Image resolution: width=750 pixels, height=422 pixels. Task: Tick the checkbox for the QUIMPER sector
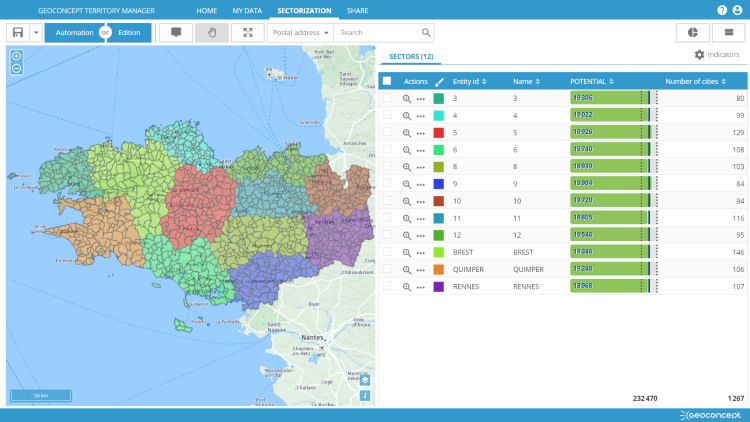pyautogui.click(x=387, y=270)
